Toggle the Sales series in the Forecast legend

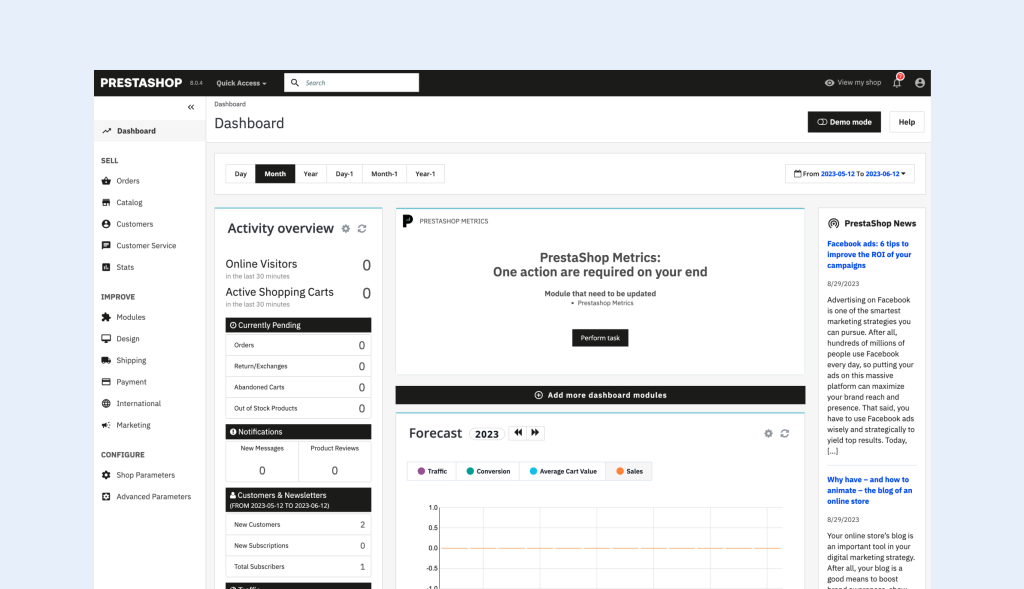tap(628, 470)
